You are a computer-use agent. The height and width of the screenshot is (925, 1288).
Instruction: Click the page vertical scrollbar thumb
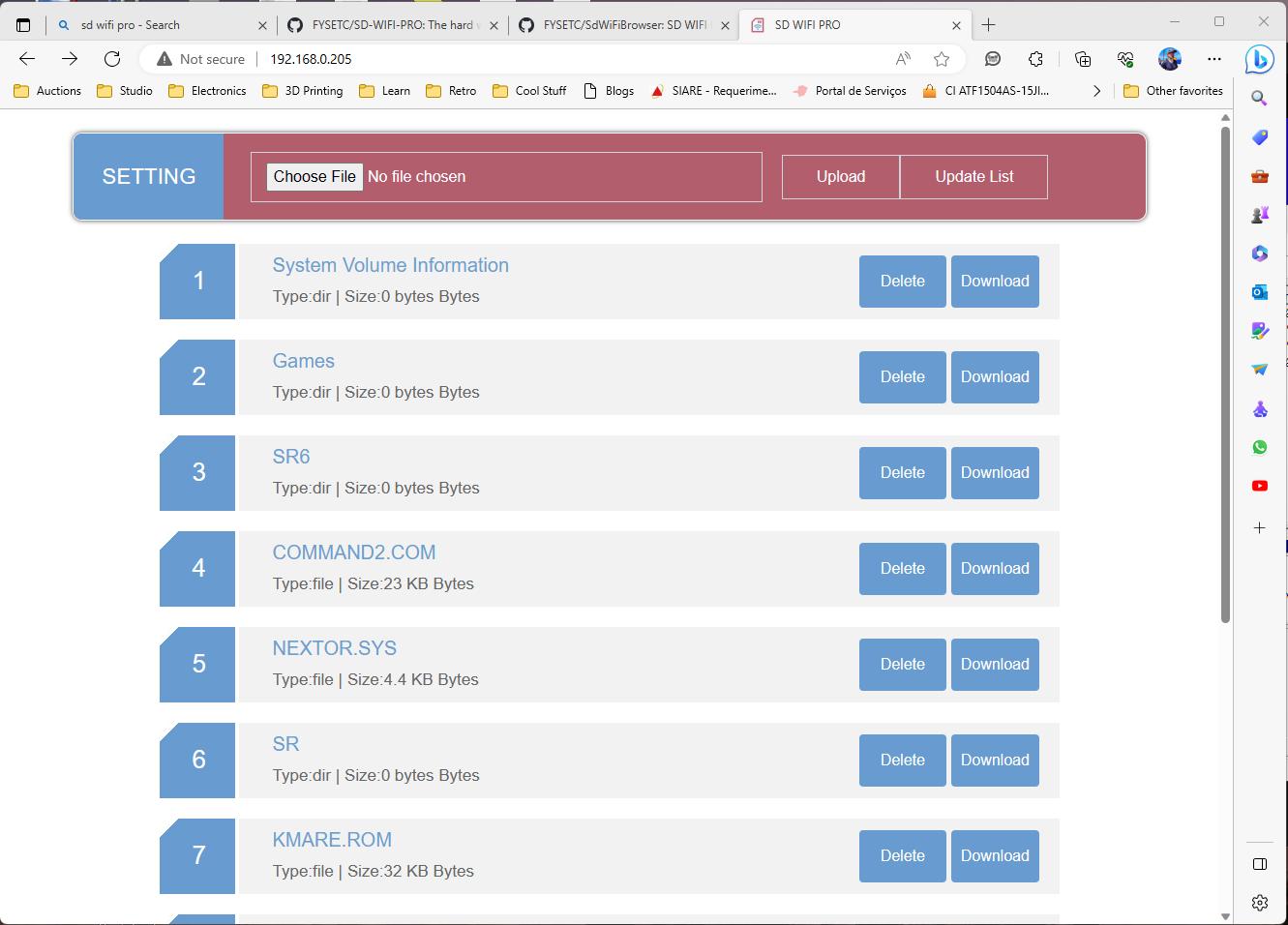tap(1225, 374)
